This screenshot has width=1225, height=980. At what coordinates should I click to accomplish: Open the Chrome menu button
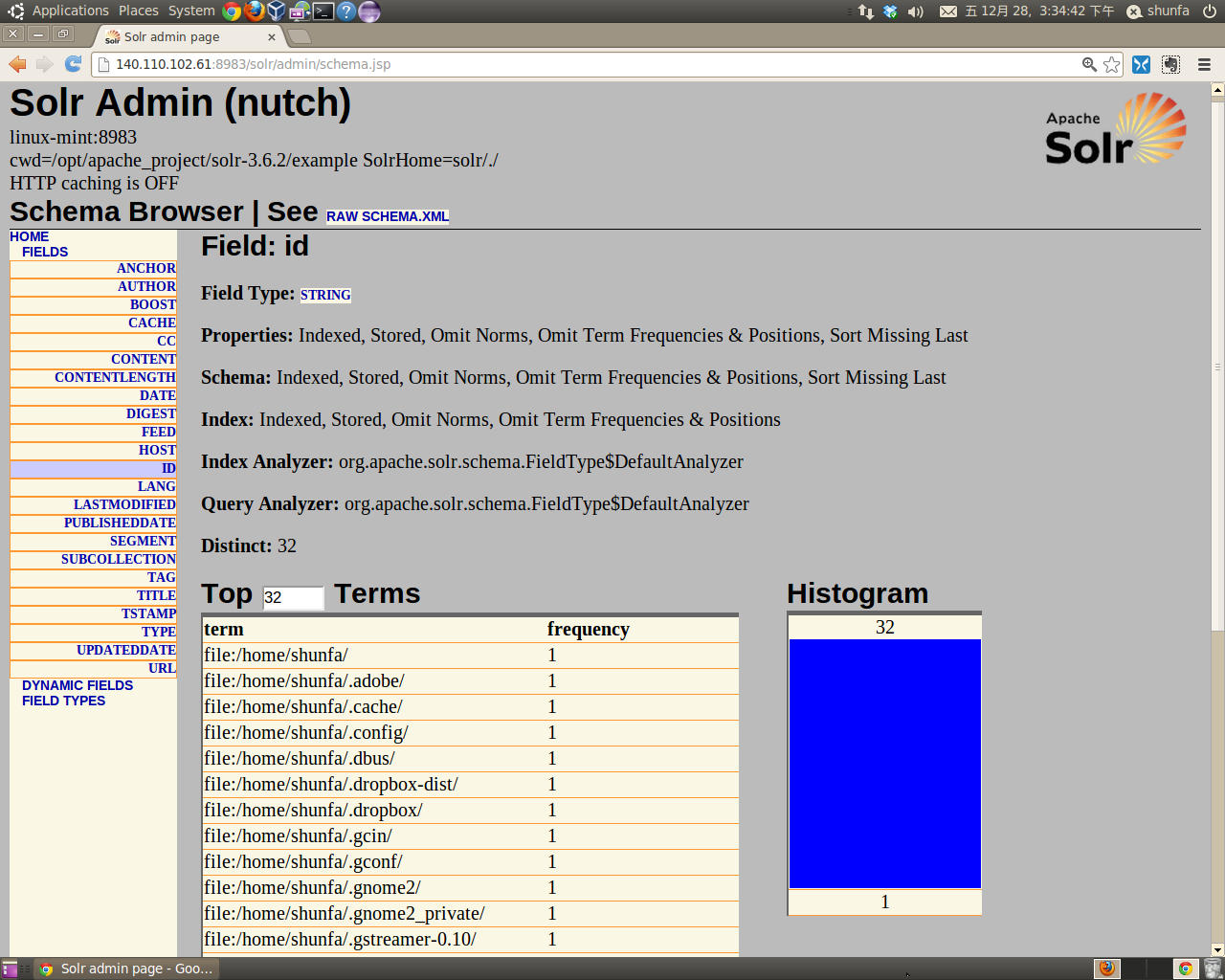[x=1204, y=64]
